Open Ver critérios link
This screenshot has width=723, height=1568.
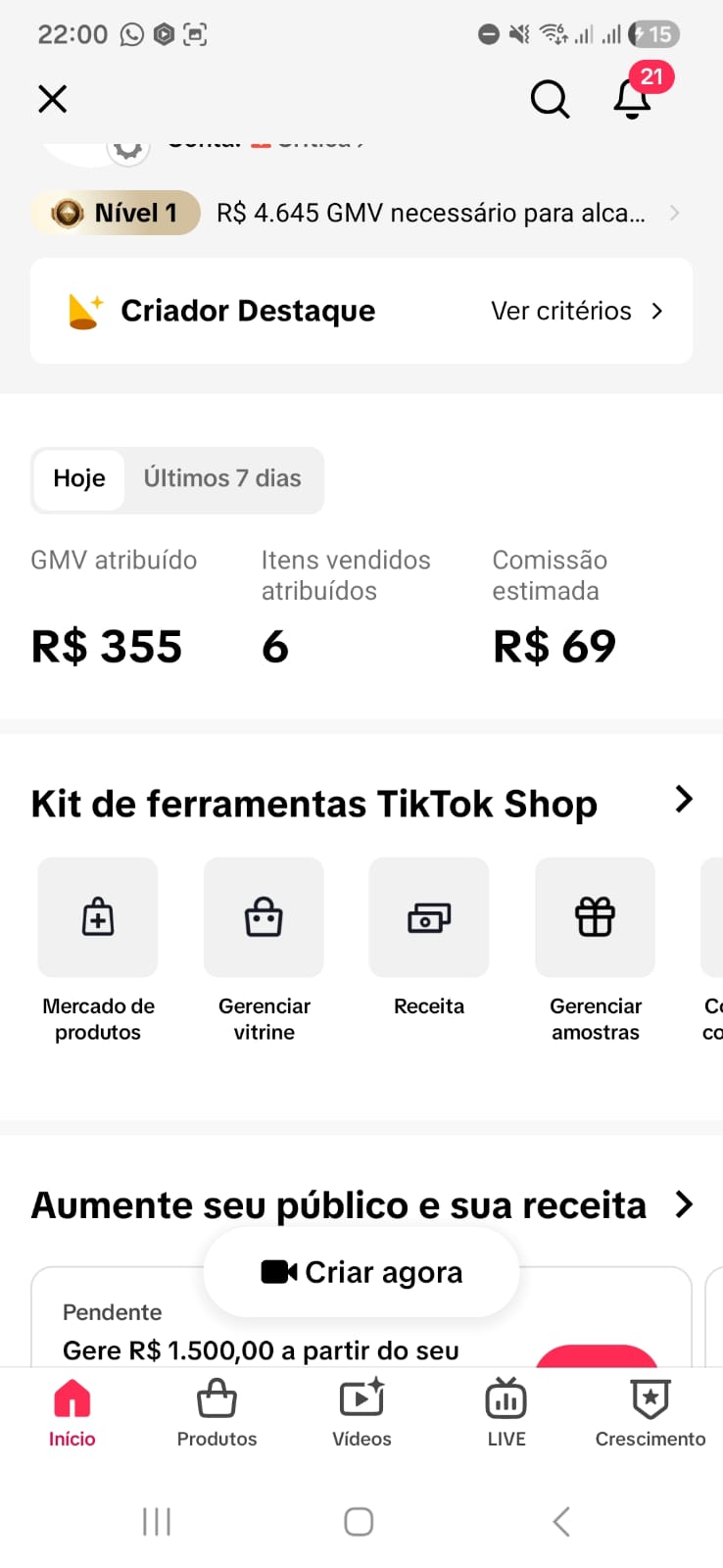coord(577,311)
